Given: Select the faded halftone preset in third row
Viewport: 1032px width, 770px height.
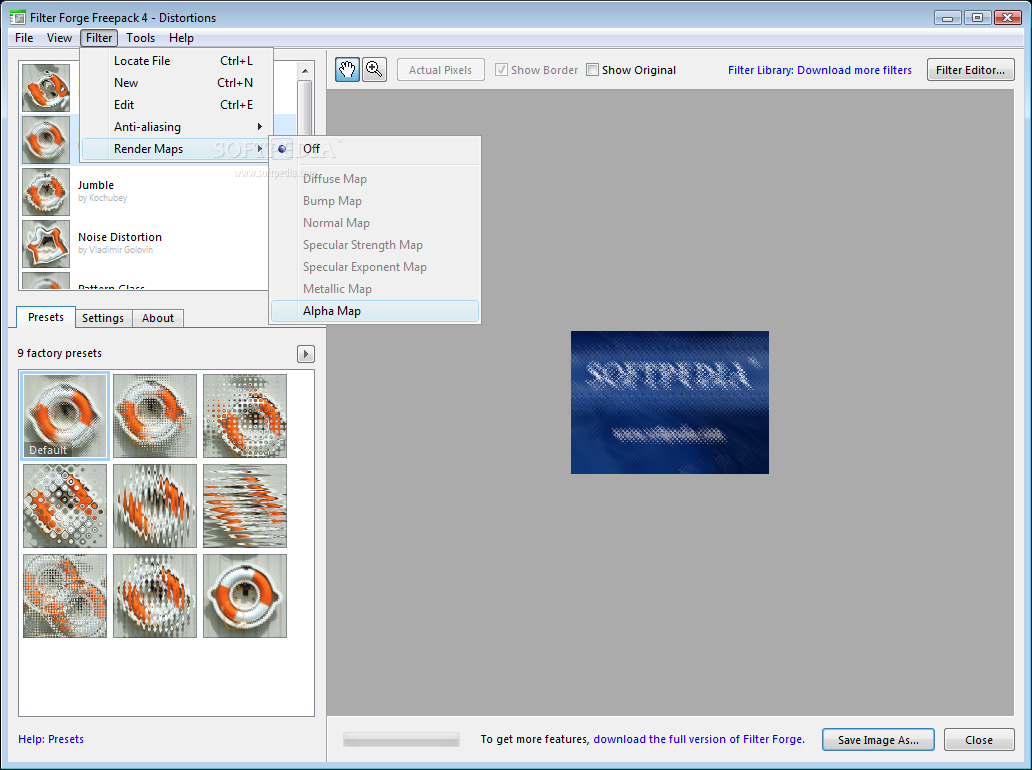Looking at the screenshot, I should 64,596.
